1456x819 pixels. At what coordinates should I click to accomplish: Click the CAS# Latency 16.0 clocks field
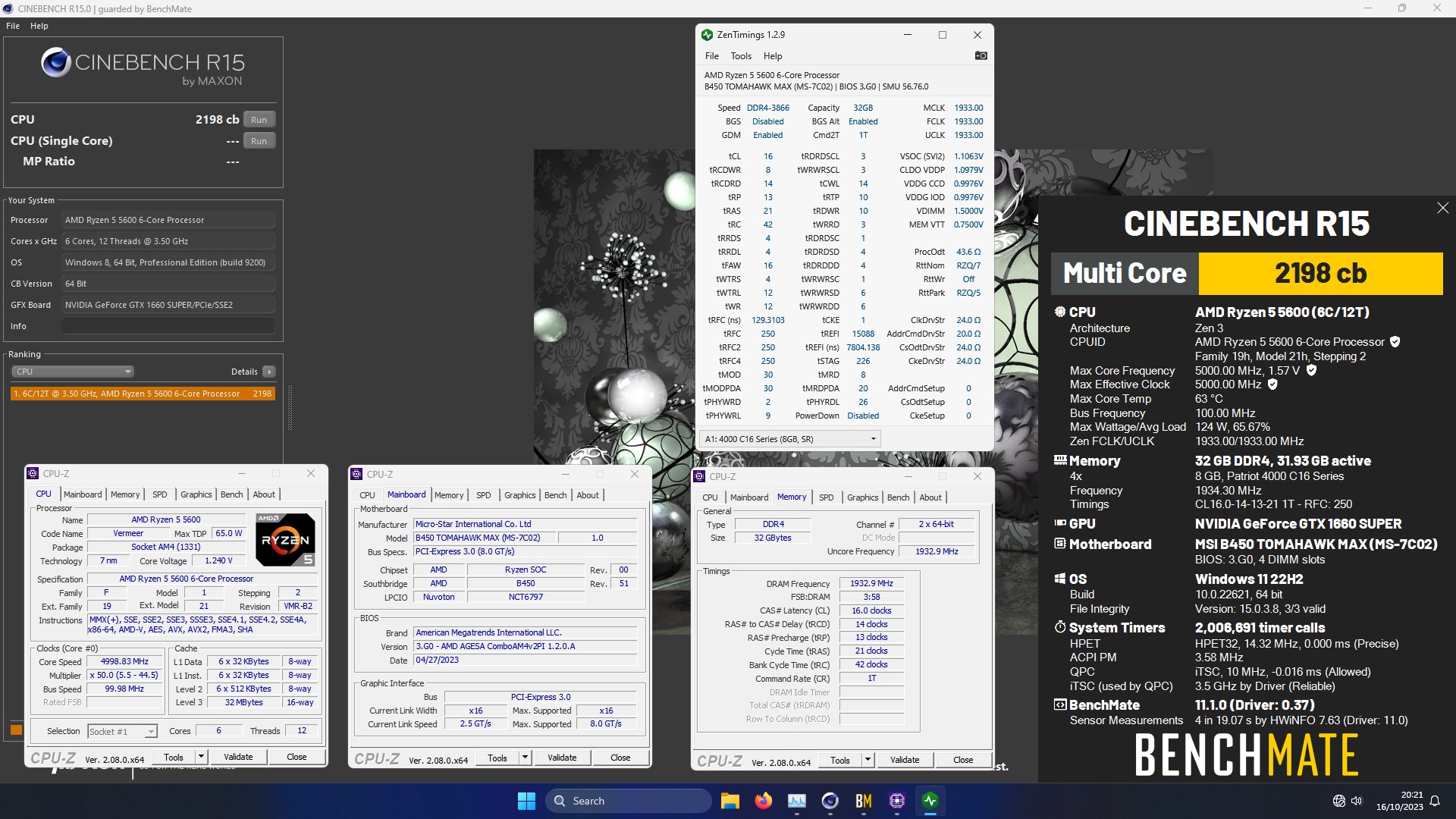tap(871, 610)
